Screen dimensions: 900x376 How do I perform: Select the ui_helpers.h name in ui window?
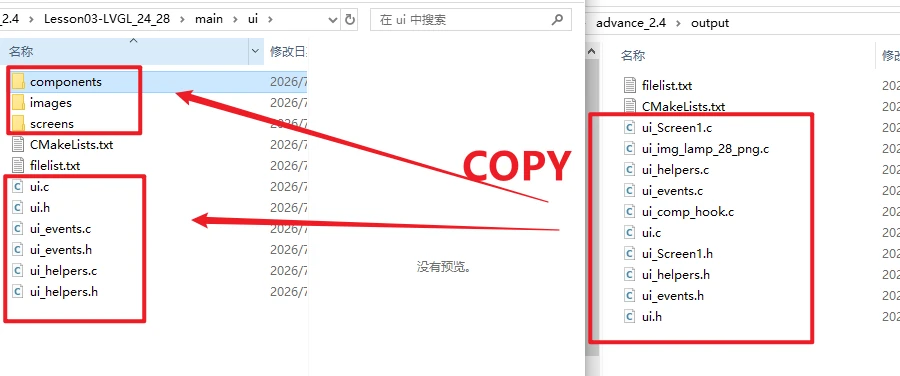(64, 292)
